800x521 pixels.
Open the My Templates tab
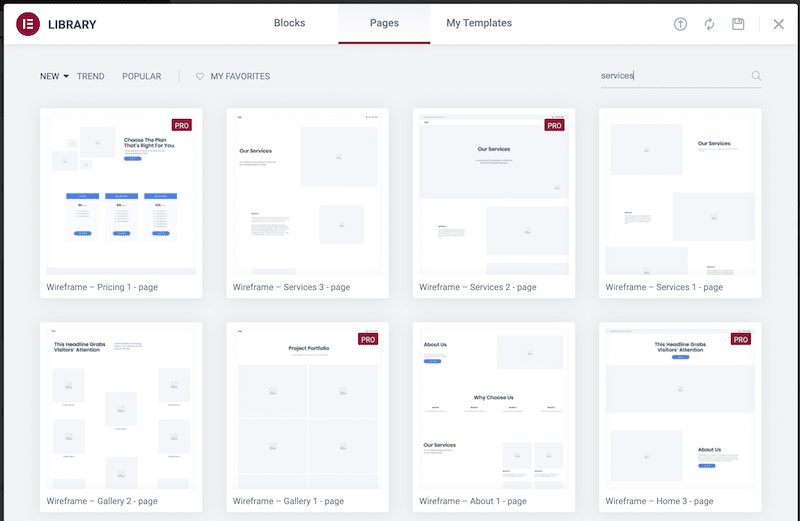(x=478, y=23)
